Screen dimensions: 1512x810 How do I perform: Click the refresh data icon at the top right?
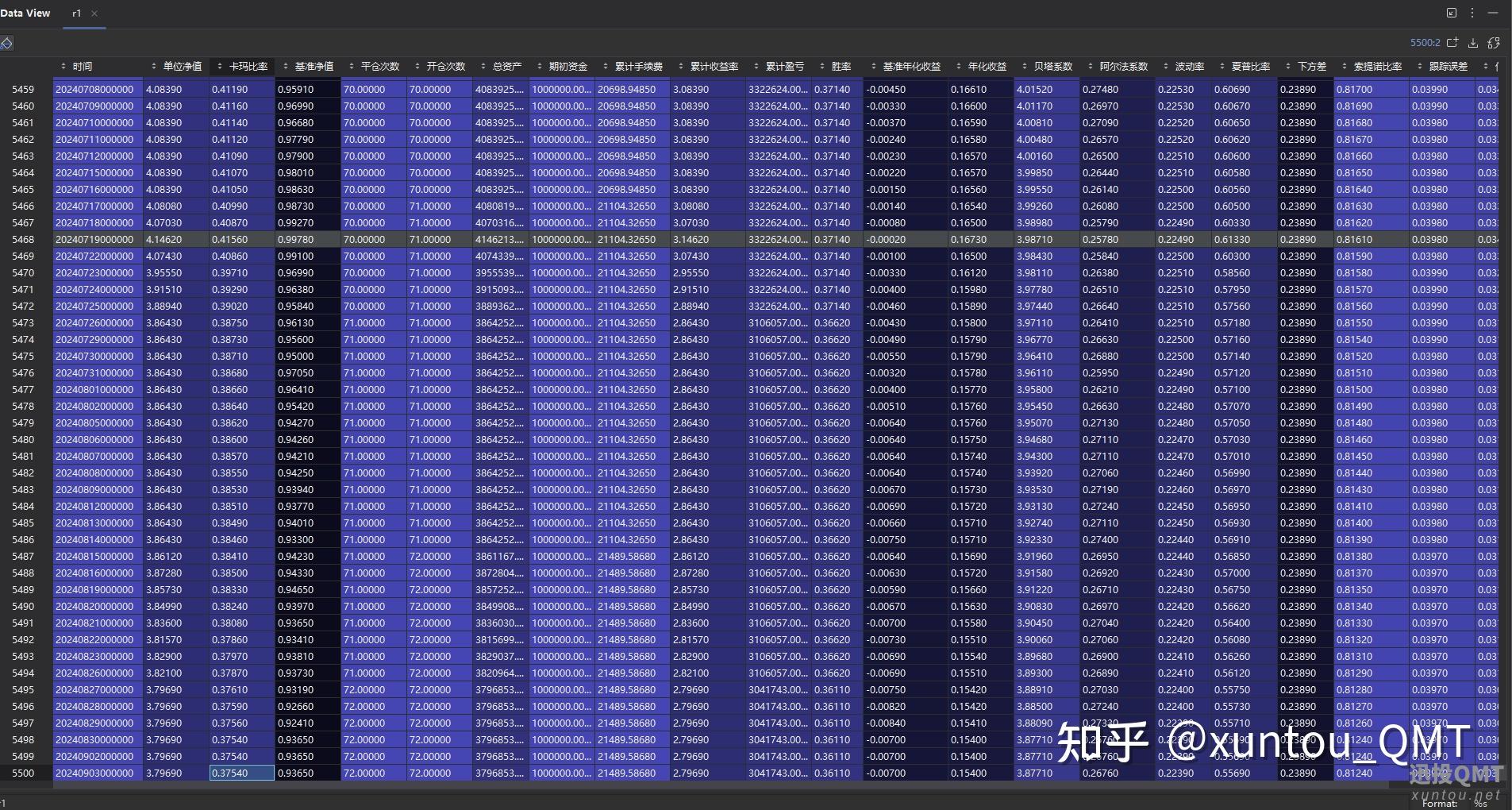coord(1493,42)
